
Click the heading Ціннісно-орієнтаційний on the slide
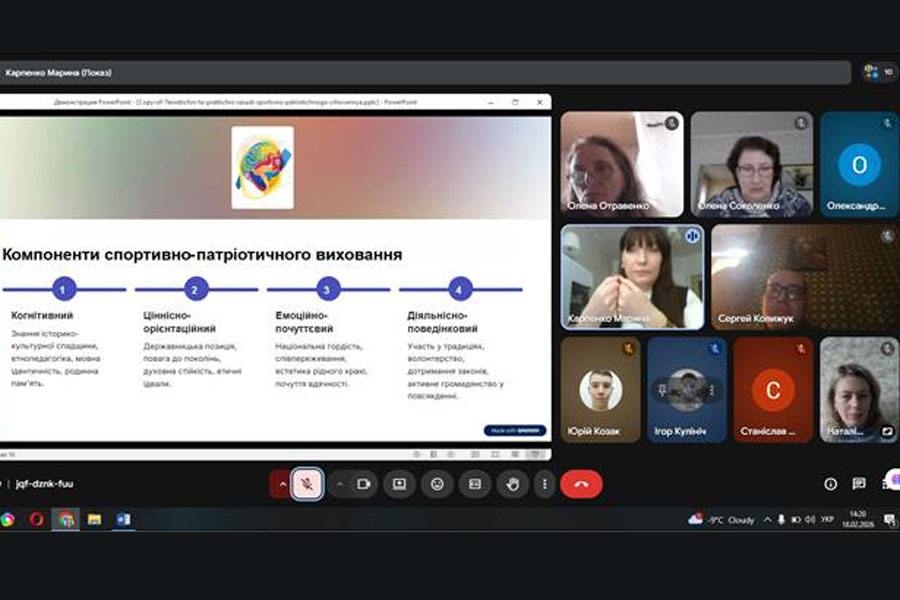coord(180,322)
